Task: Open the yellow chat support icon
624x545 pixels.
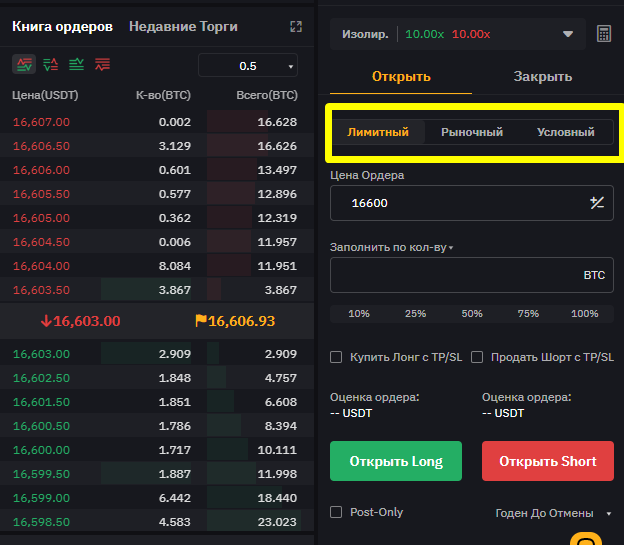Action: pyautogui.click(x=585, y=539)
